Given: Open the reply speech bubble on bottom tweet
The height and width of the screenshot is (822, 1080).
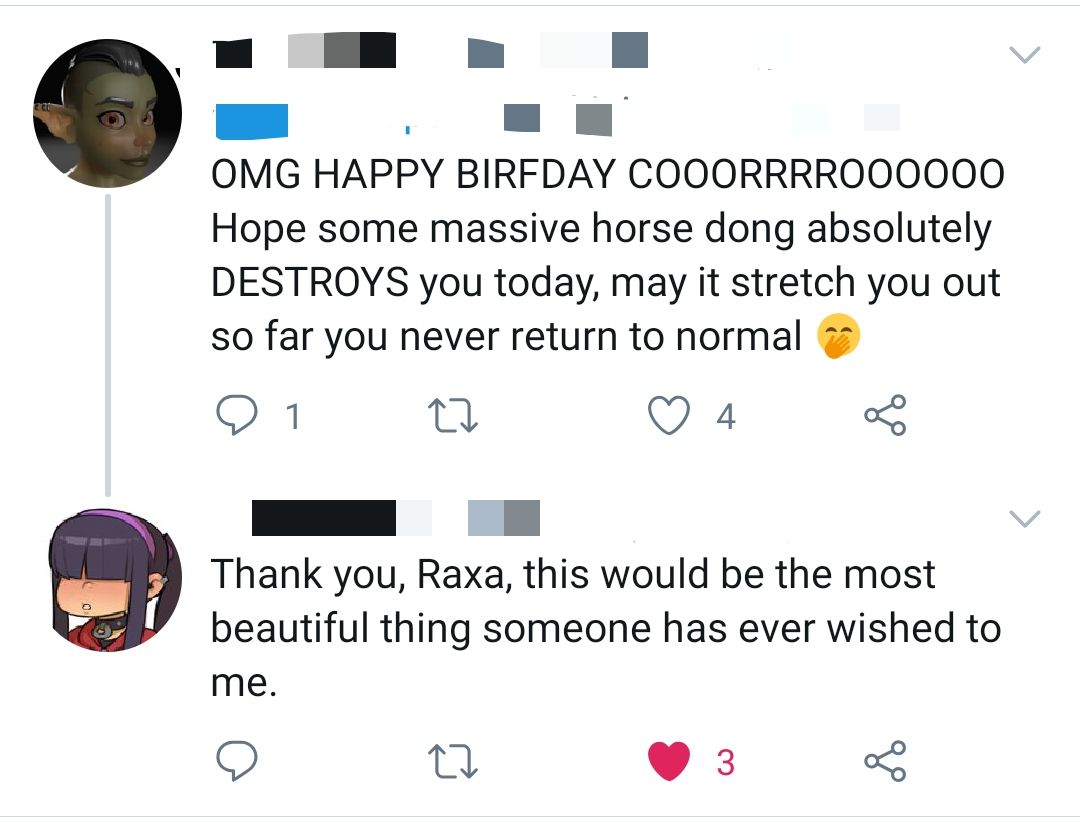Looking at the screenshot, I should [x=238, y=760].
